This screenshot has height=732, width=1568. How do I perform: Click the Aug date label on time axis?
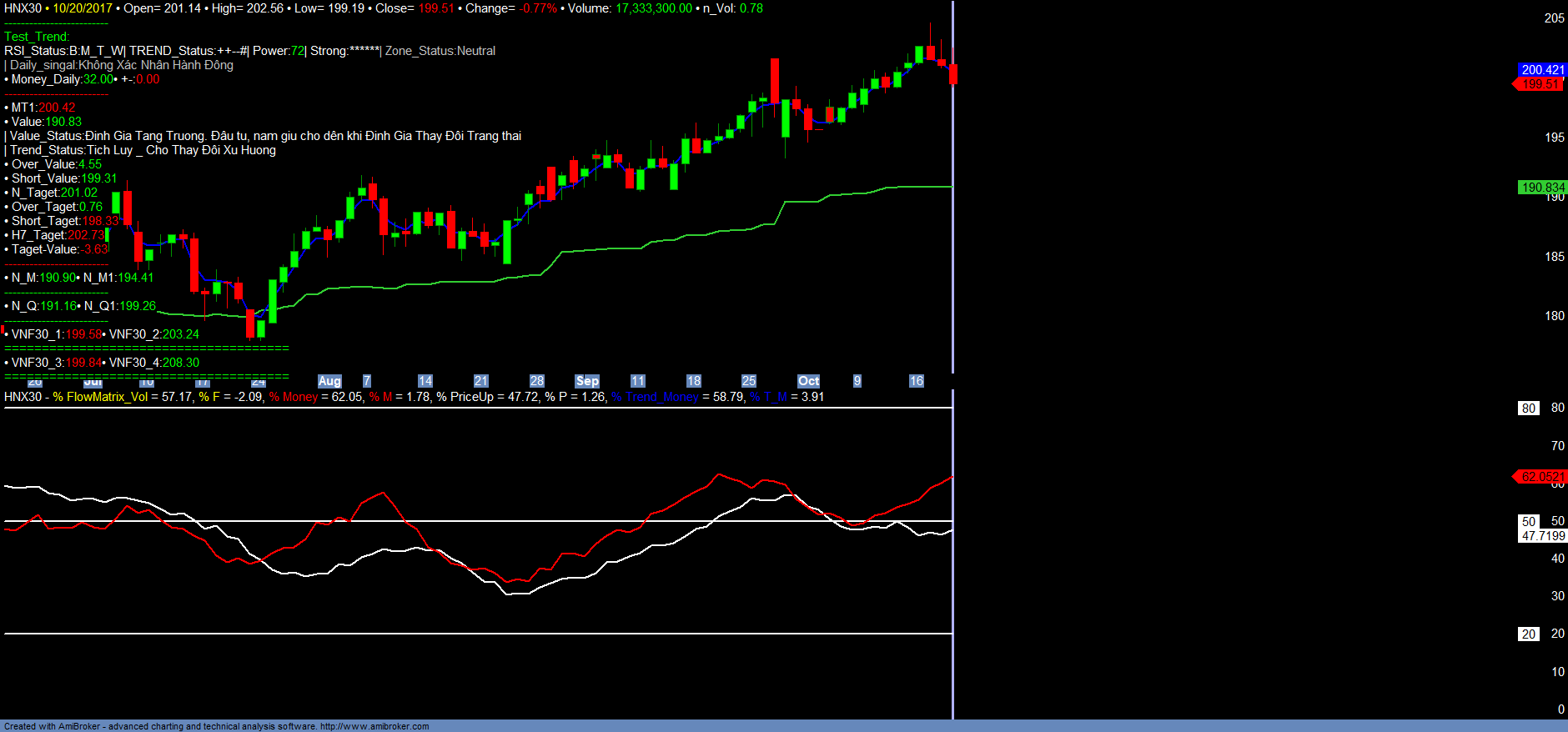pyautogui.click(x=329, y=381)
